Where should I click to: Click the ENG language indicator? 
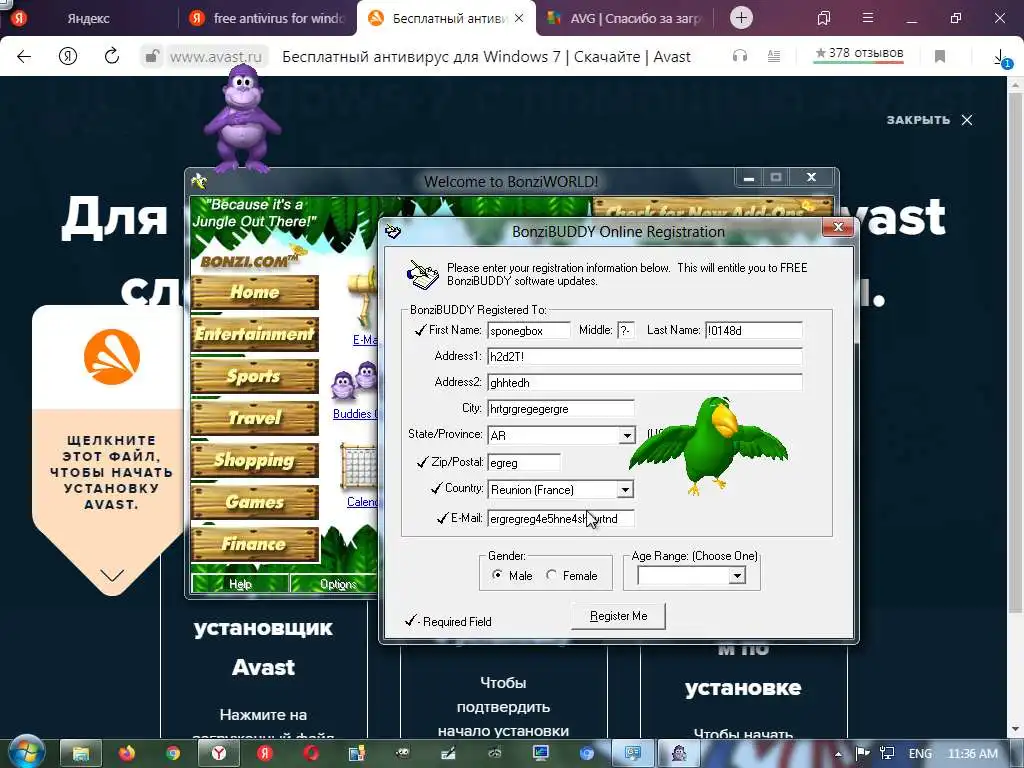pyautogui.click(x=920, y=754)
